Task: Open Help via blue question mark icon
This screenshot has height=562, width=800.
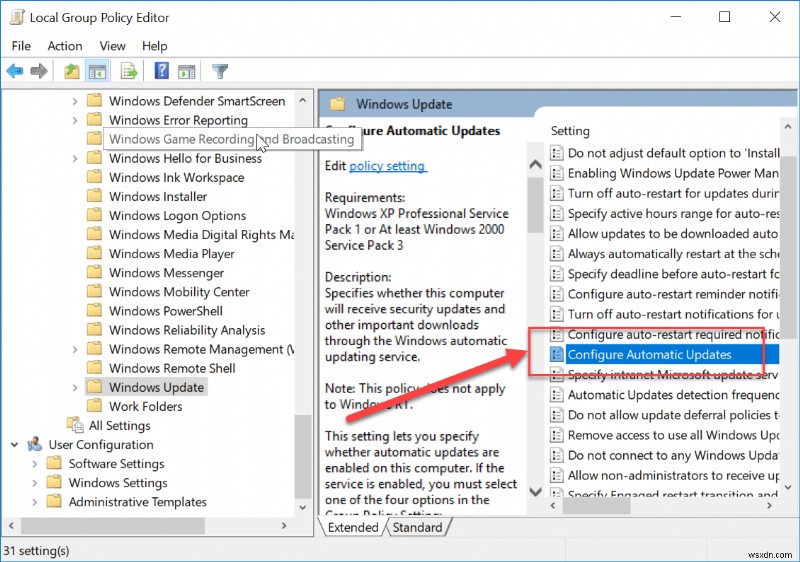Action: pyautogui.click(x=161, y=70)
